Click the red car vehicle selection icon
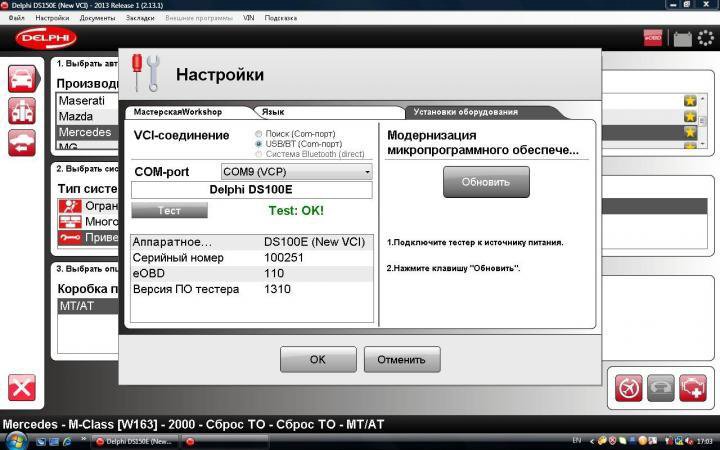Viewport: 720px width, 450px height. [22, 79]
